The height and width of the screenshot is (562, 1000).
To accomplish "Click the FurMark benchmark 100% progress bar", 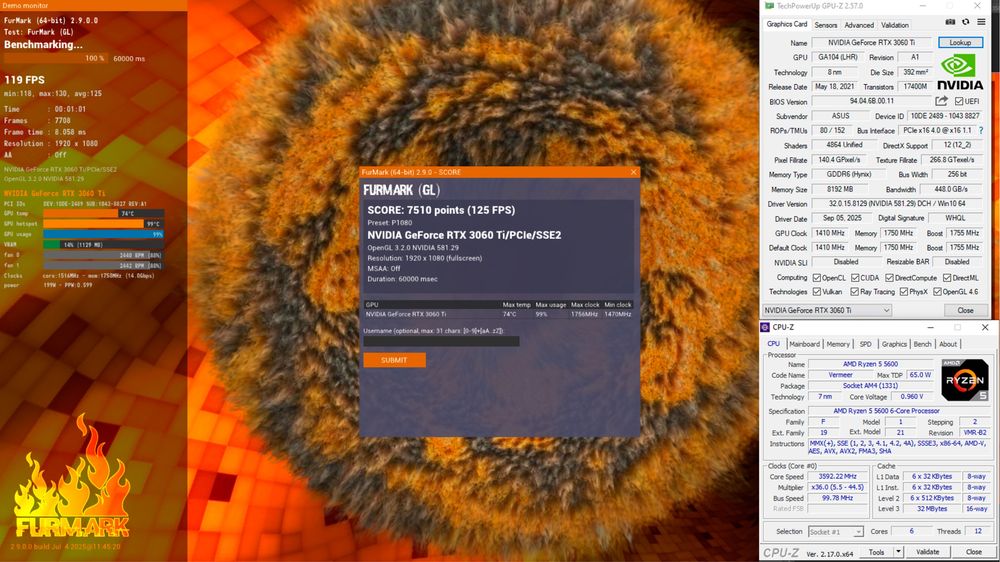I will point(55,58).
